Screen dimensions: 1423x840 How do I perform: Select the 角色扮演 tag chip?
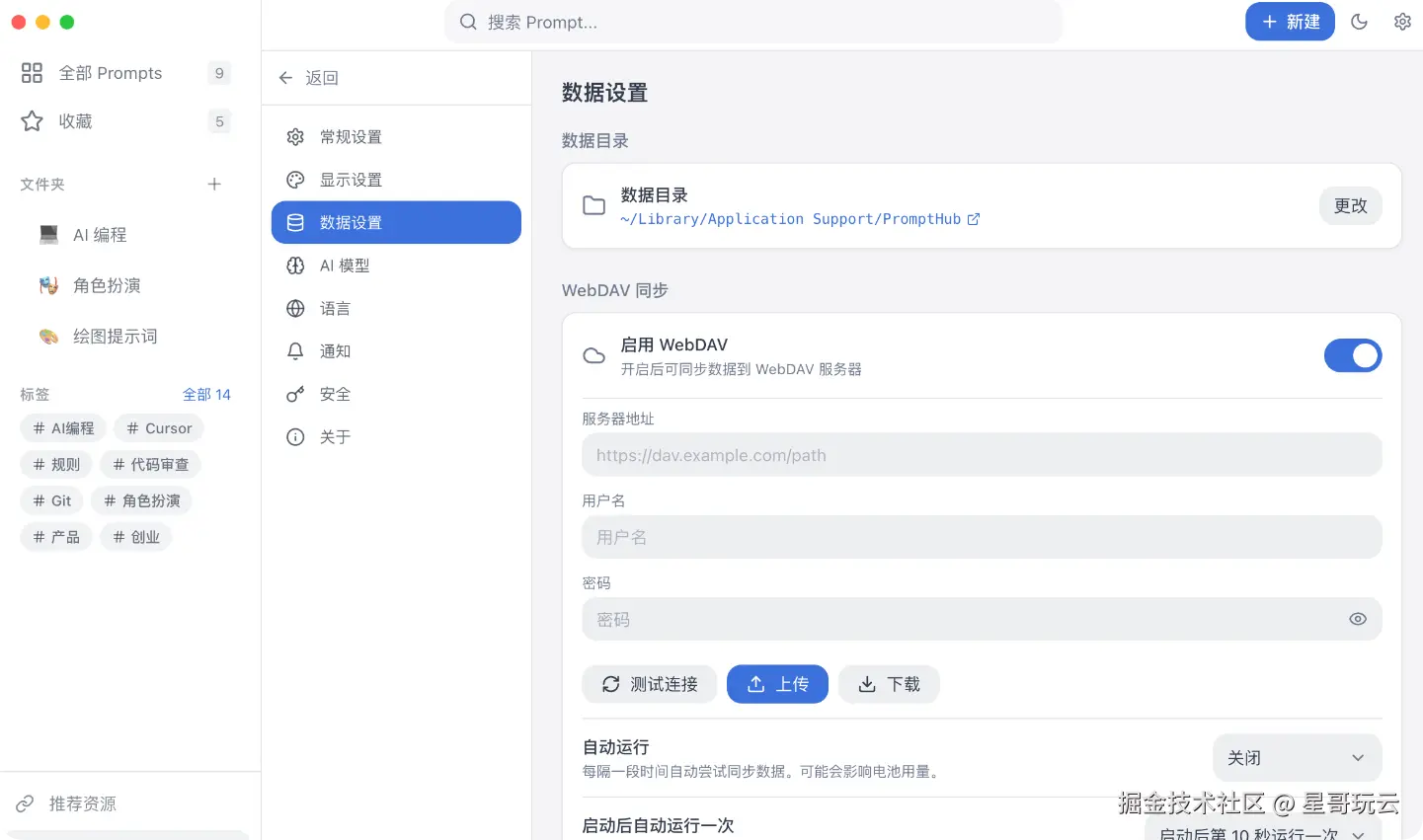(141, 500)
